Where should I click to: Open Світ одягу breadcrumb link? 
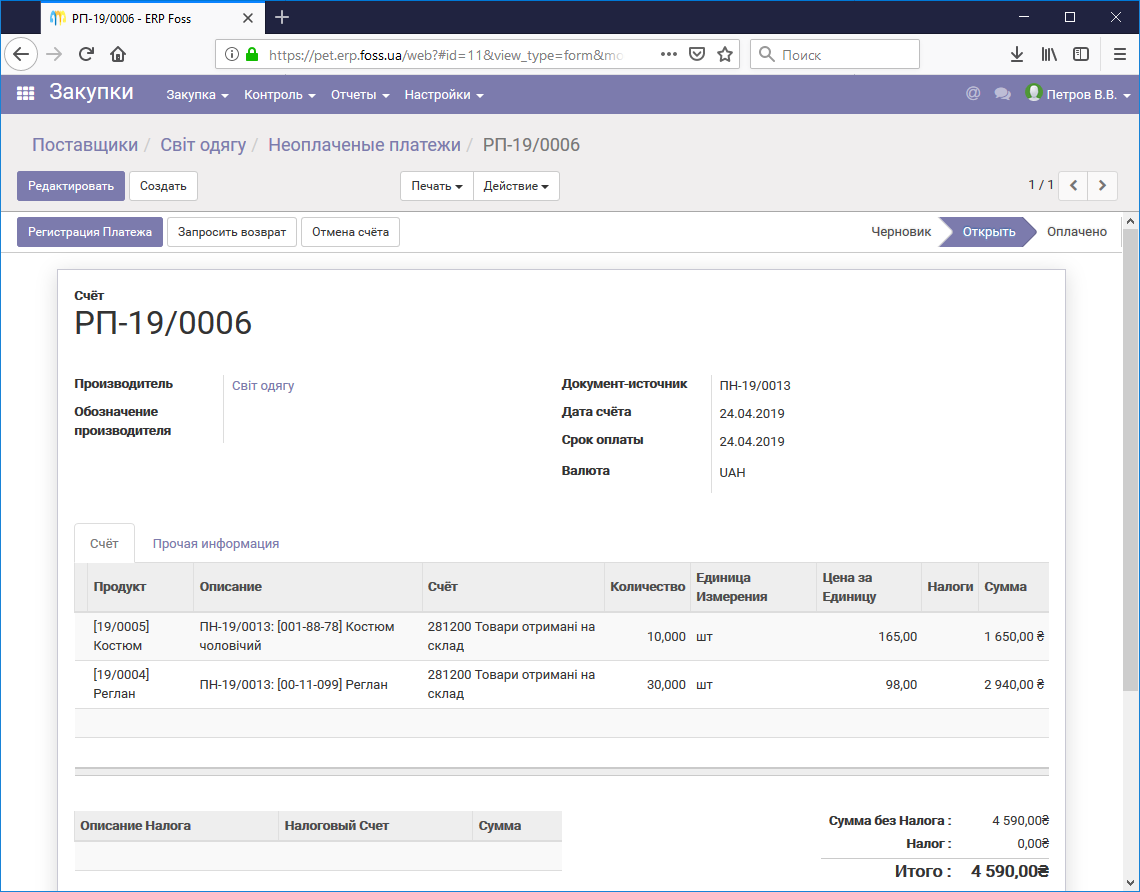coord(203,145)
